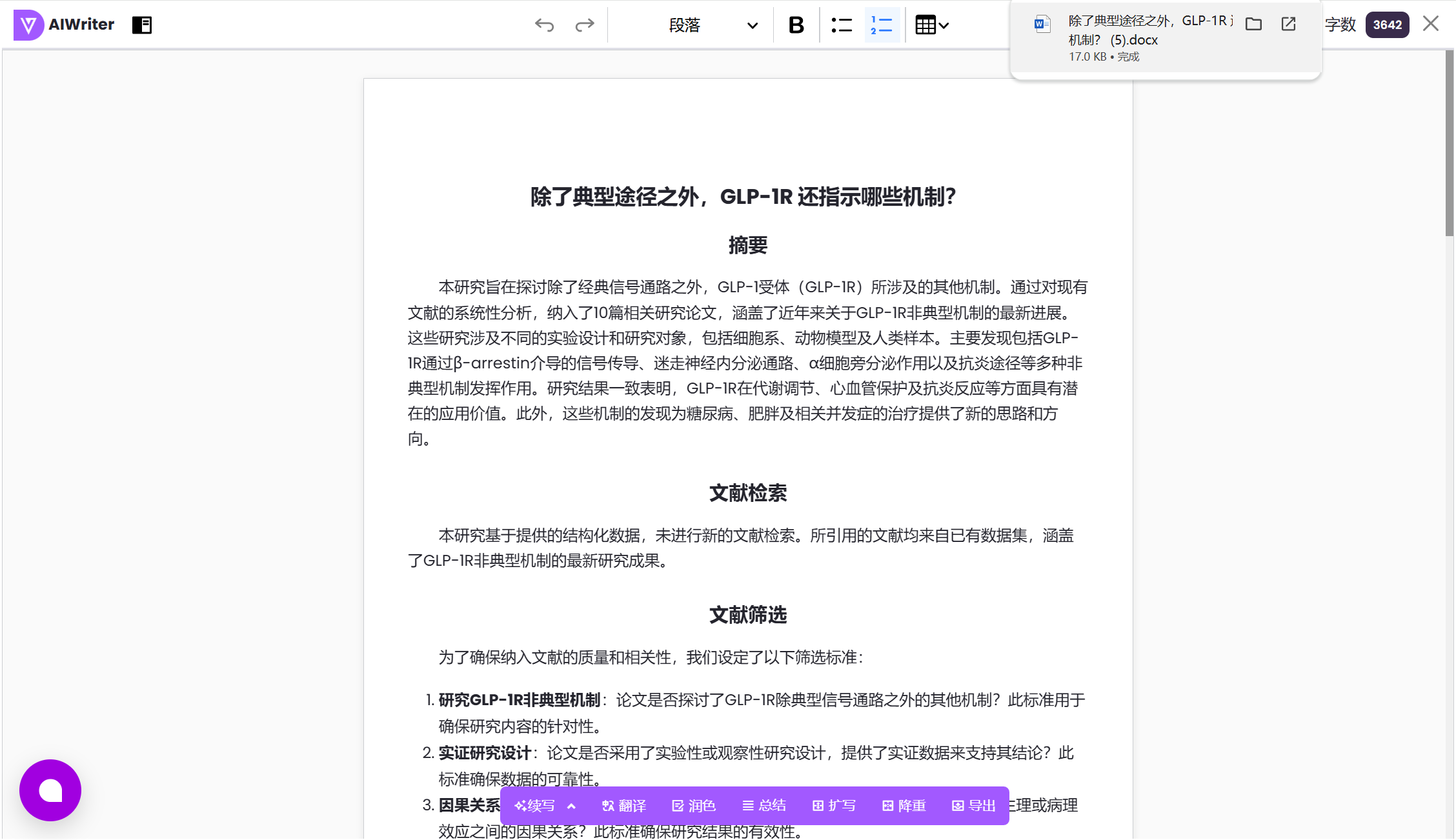Open the purple assistant chat bubble
Screen dimensions: 1456x840
coord(50,790)
